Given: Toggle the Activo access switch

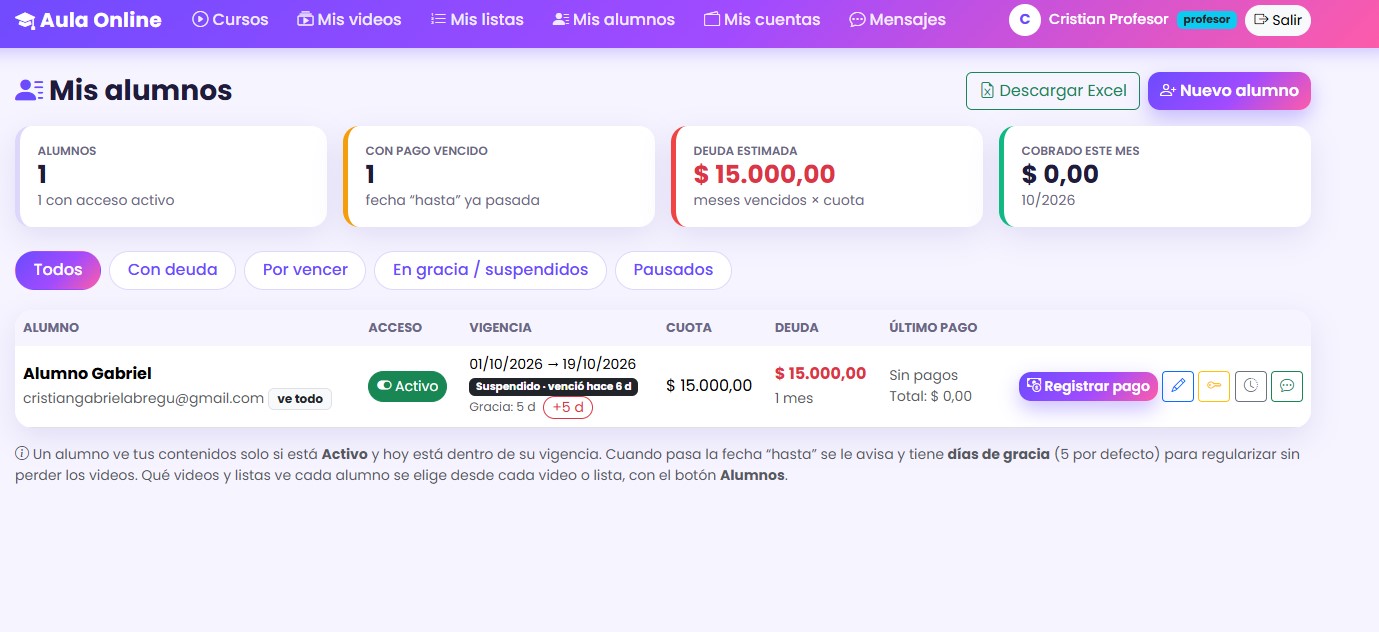Looking at the screenshot, I should pyautogui.click(x=407, y=386).
